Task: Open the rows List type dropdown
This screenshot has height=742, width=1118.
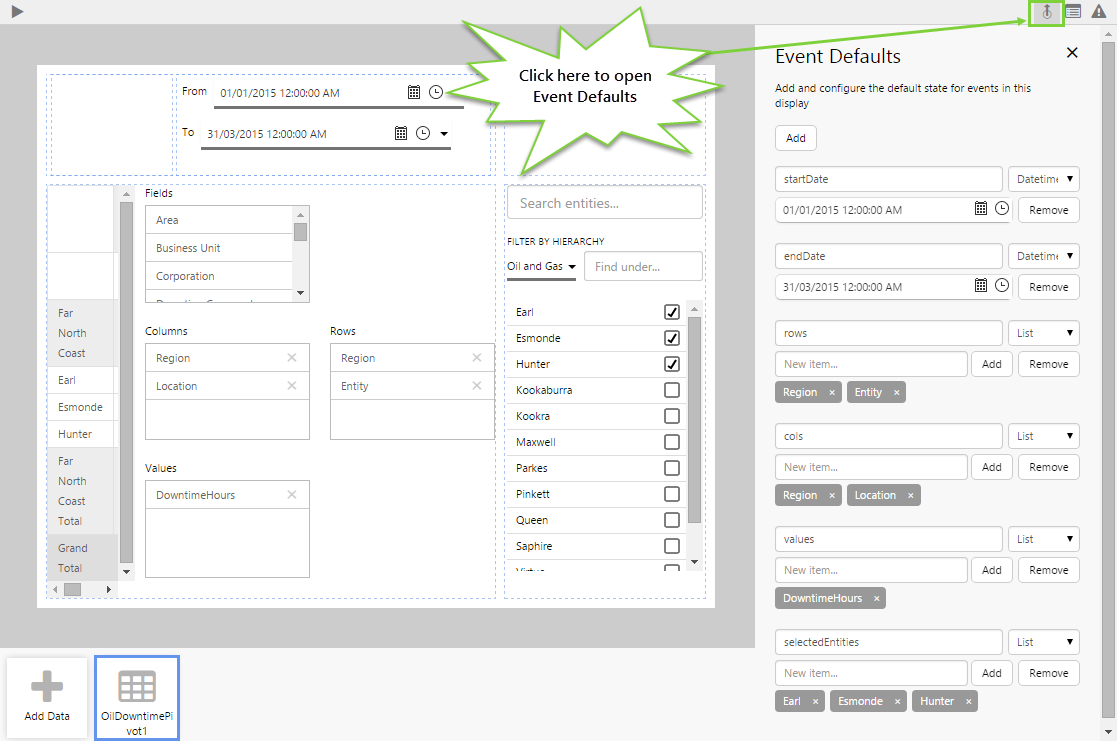Action: (1044, 333)
